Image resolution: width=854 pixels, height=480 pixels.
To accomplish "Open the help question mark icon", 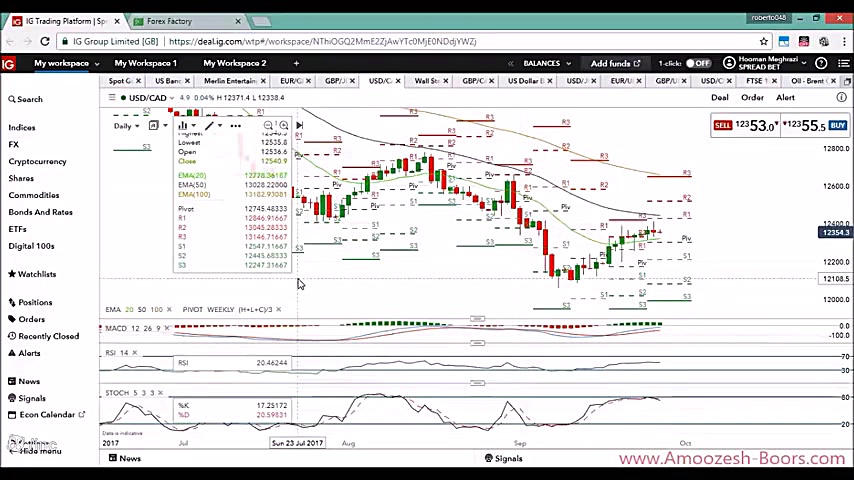I will (x=821, y=63).
